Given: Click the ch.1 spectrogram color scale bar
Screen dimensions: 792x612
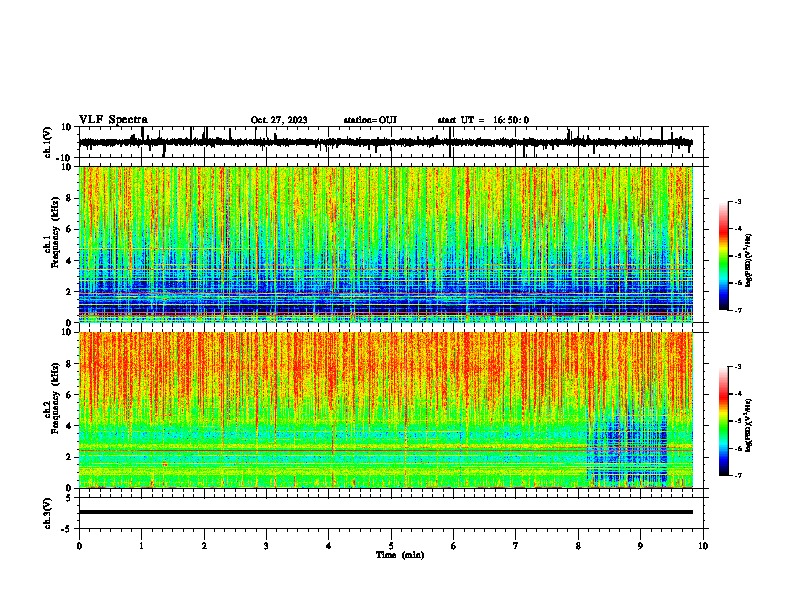Looking at the screenshot, I should 724,256.
